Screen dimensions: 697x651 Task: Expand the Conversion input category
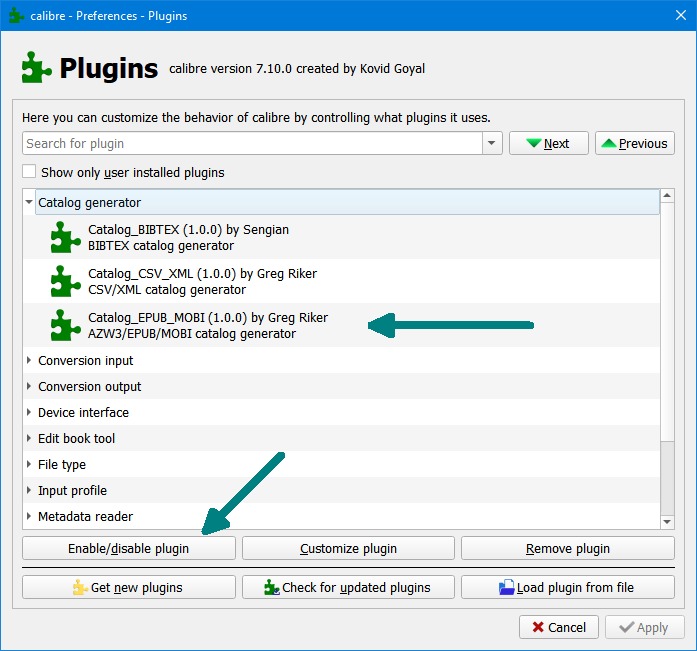pyautogui.click(x=29, y=360)
